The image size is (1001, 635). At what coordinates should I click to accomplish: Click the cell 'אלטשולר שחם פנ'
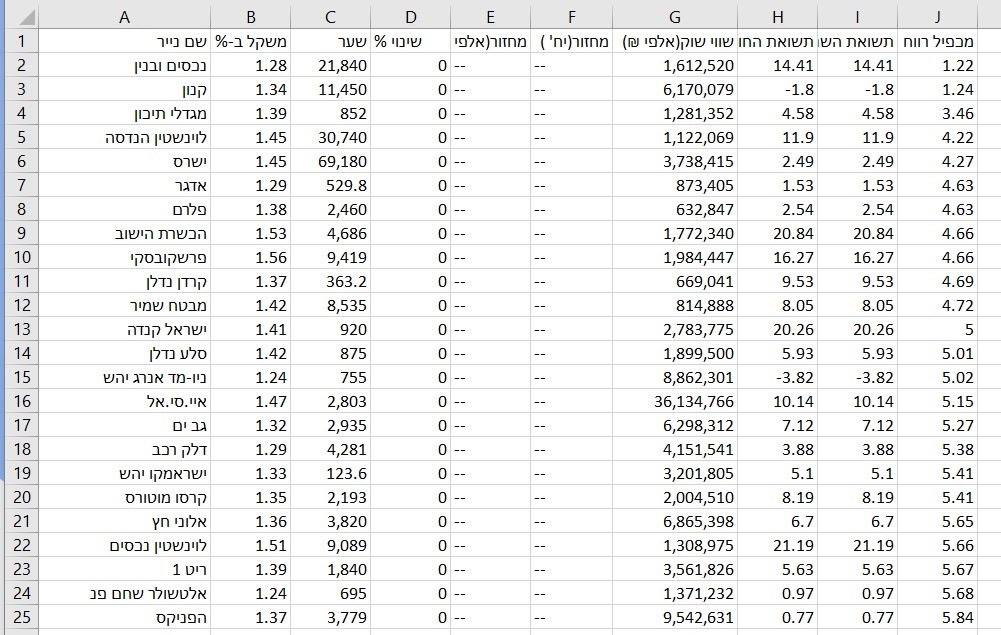coord(124,594)
